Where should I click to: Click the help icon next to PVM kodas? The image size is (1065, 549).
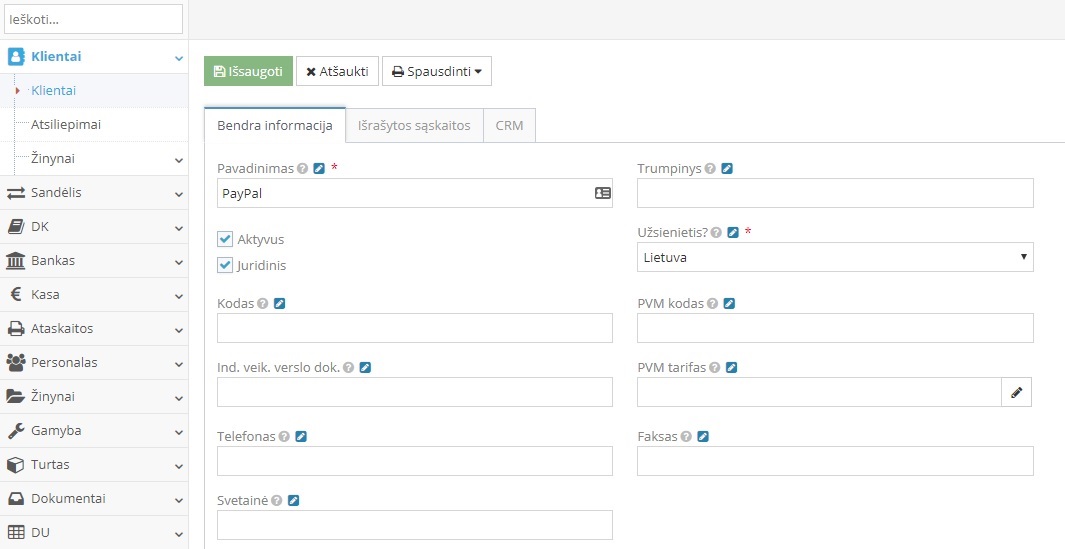pyautogui.click(x=712, y=304)
